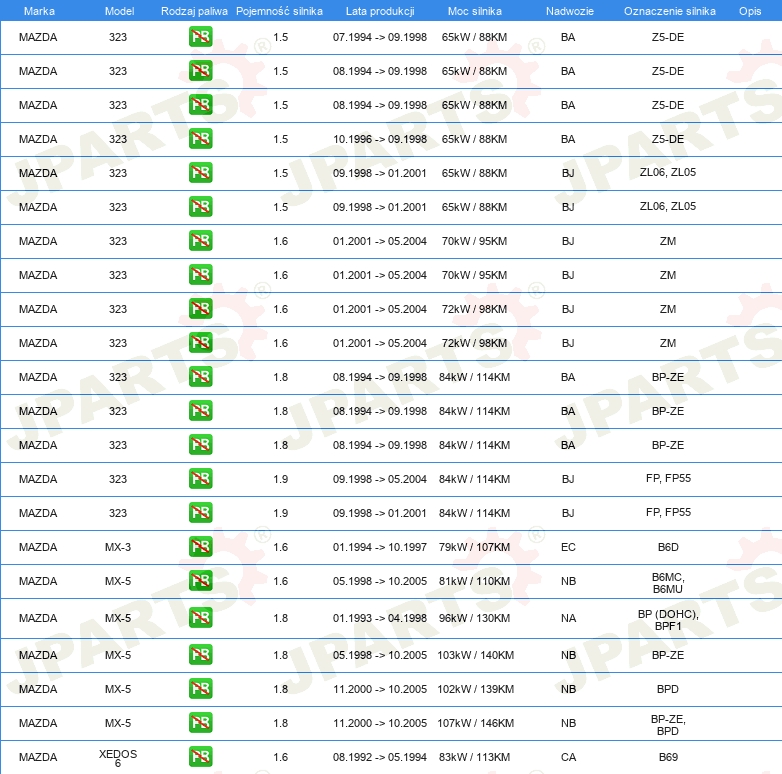Screen dimensions: 782x774
Task: Click the fuel icon in the 1.9 09.1998 -> 05.2004 row
Action: coord(200,479)
